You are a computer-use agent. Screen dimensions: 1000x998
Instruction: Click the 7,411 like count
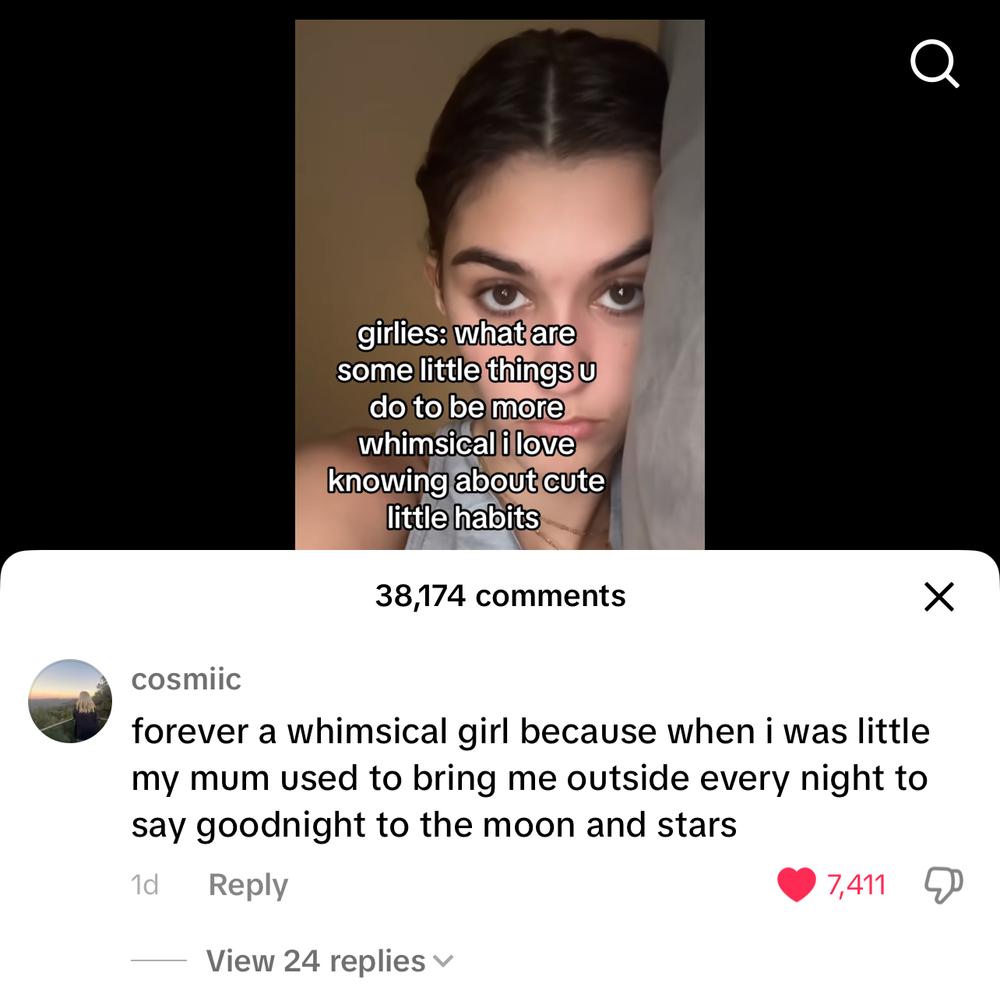856,885
